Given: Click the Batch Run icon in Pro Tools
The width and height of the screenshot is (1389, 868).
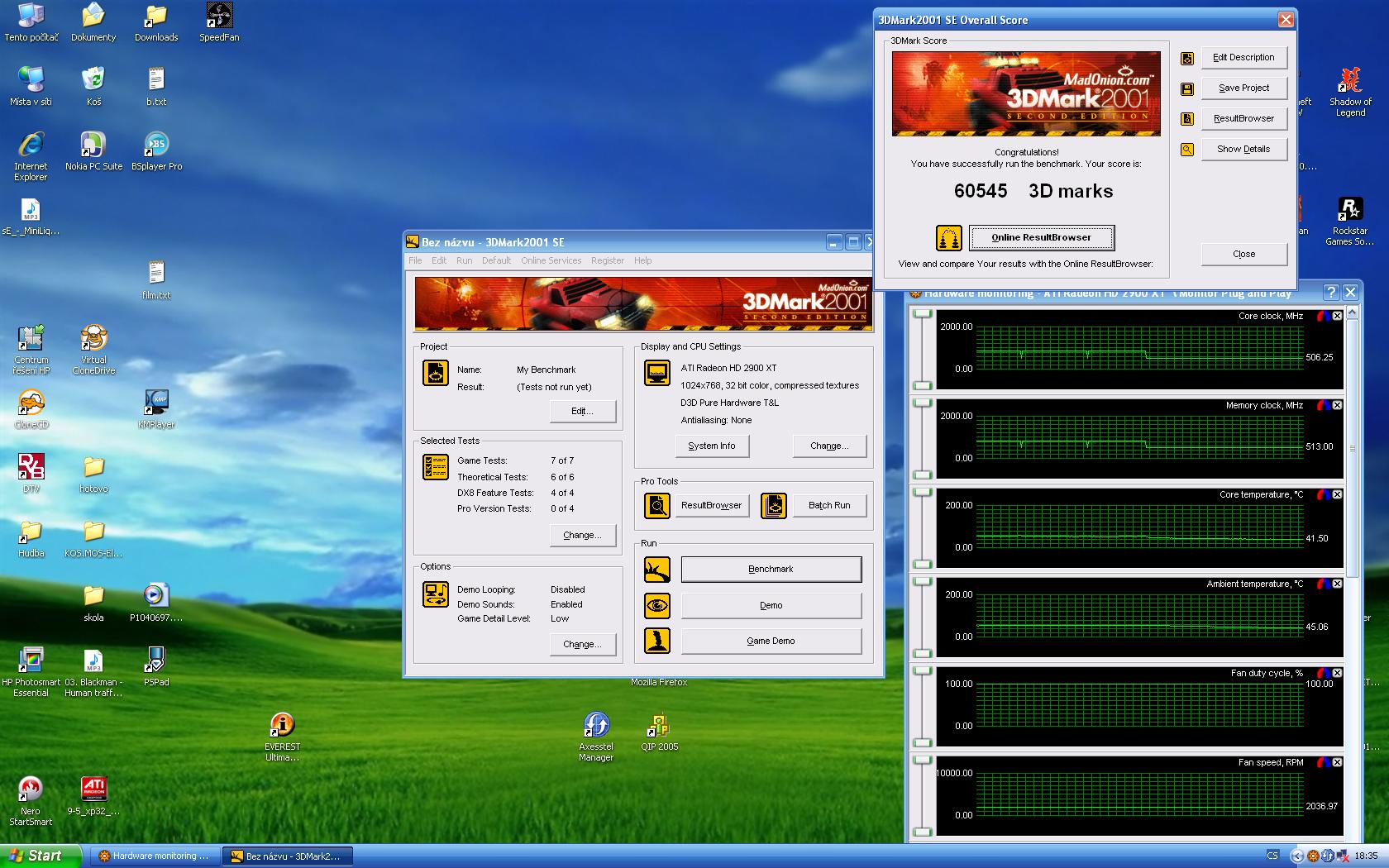Looking at the screenshot, I should tap(774, 505).
